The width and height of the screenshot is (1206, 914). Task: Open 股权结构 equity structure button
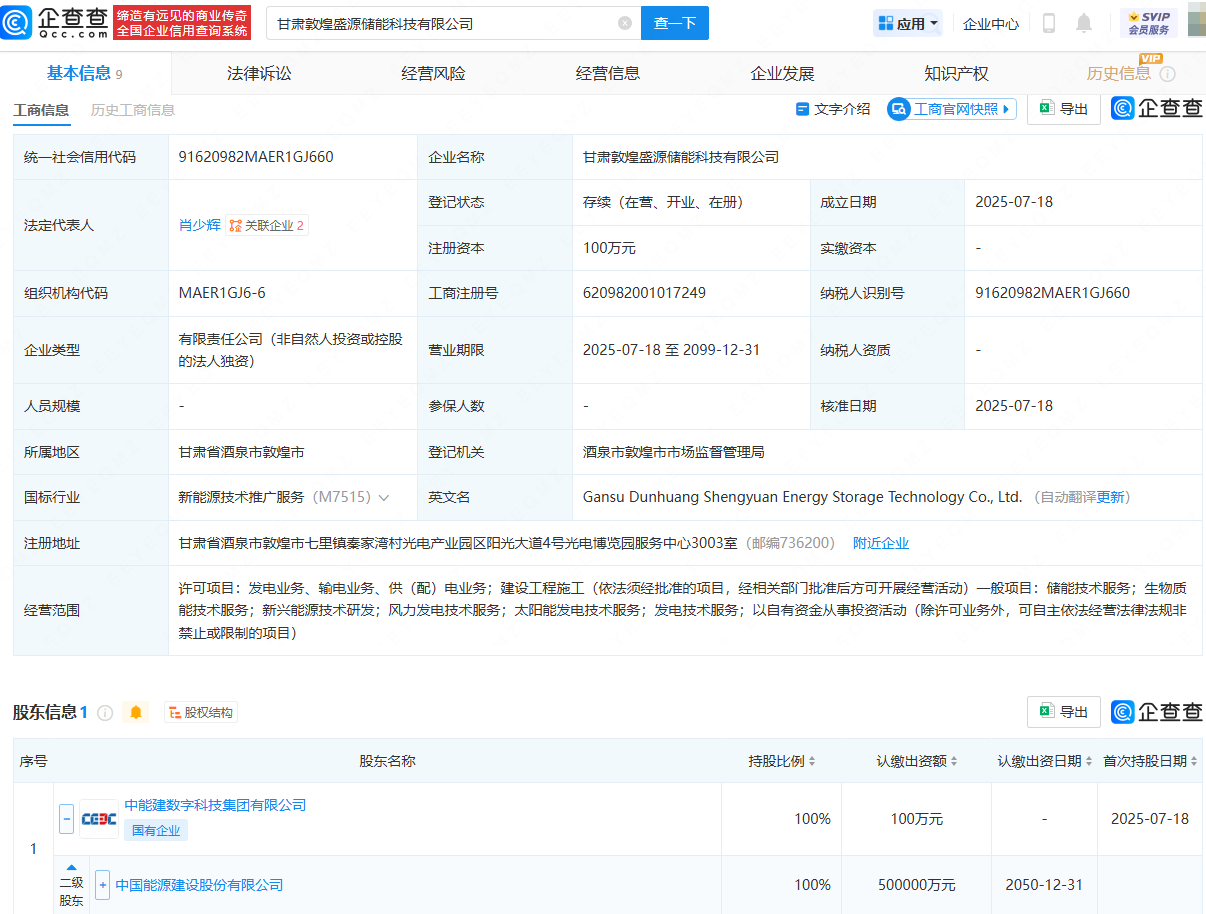[x=201, y=712]
